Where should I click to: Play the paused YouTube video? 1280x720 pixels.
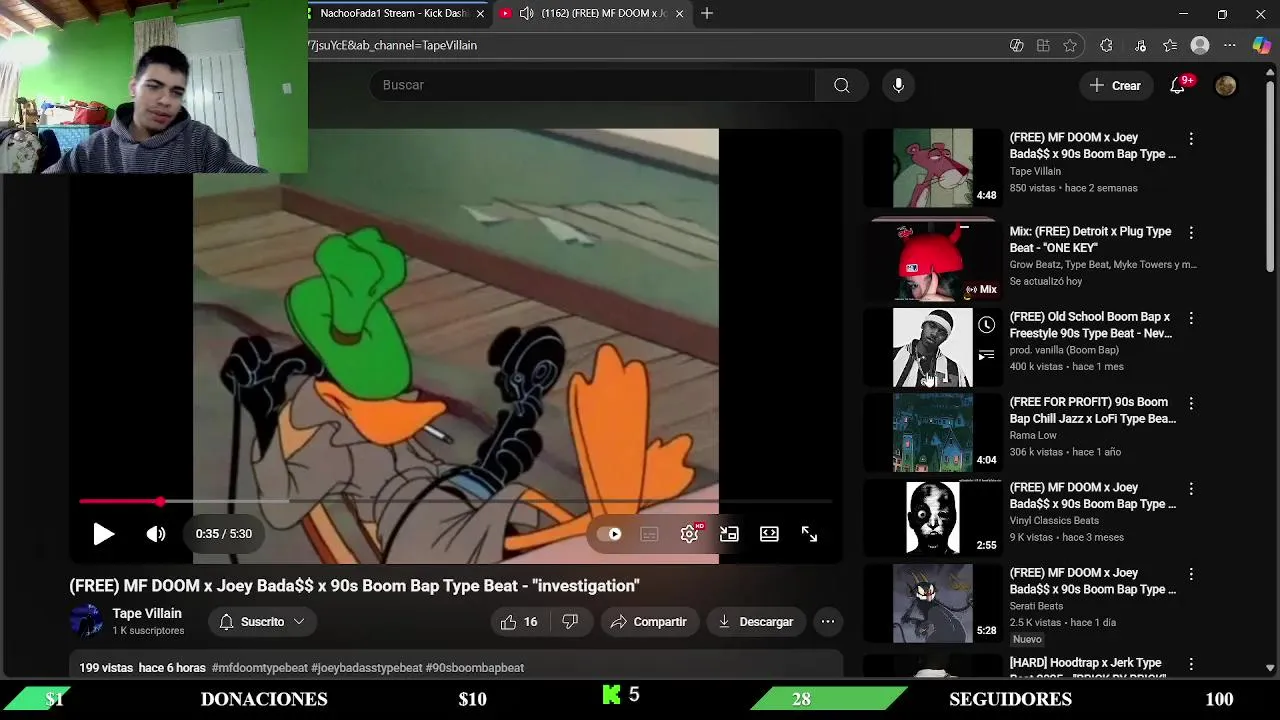point(104,534)
